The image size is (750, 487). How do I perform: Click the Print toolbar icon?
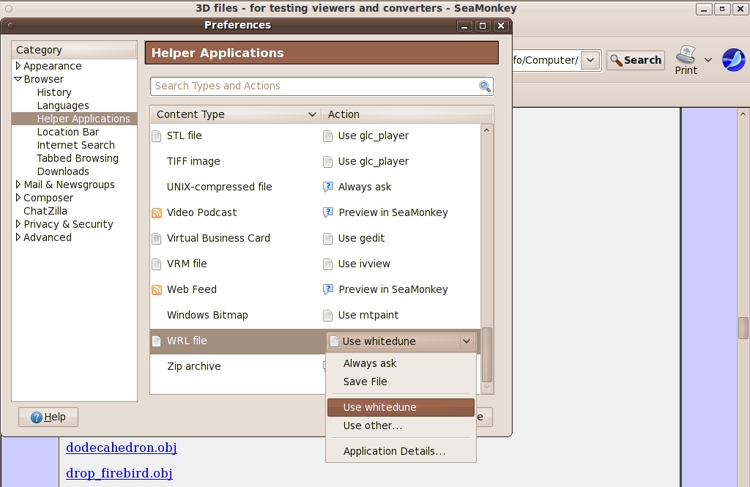(686, 56)
